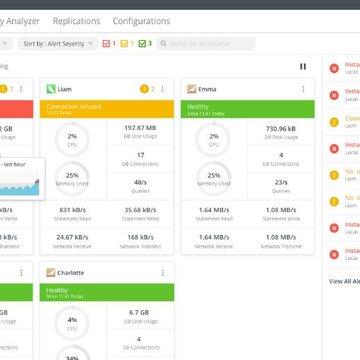360x360 pixels.
Task: Click Liam's 197.87 MB DB Disk Usage
Action: [140, 132]
